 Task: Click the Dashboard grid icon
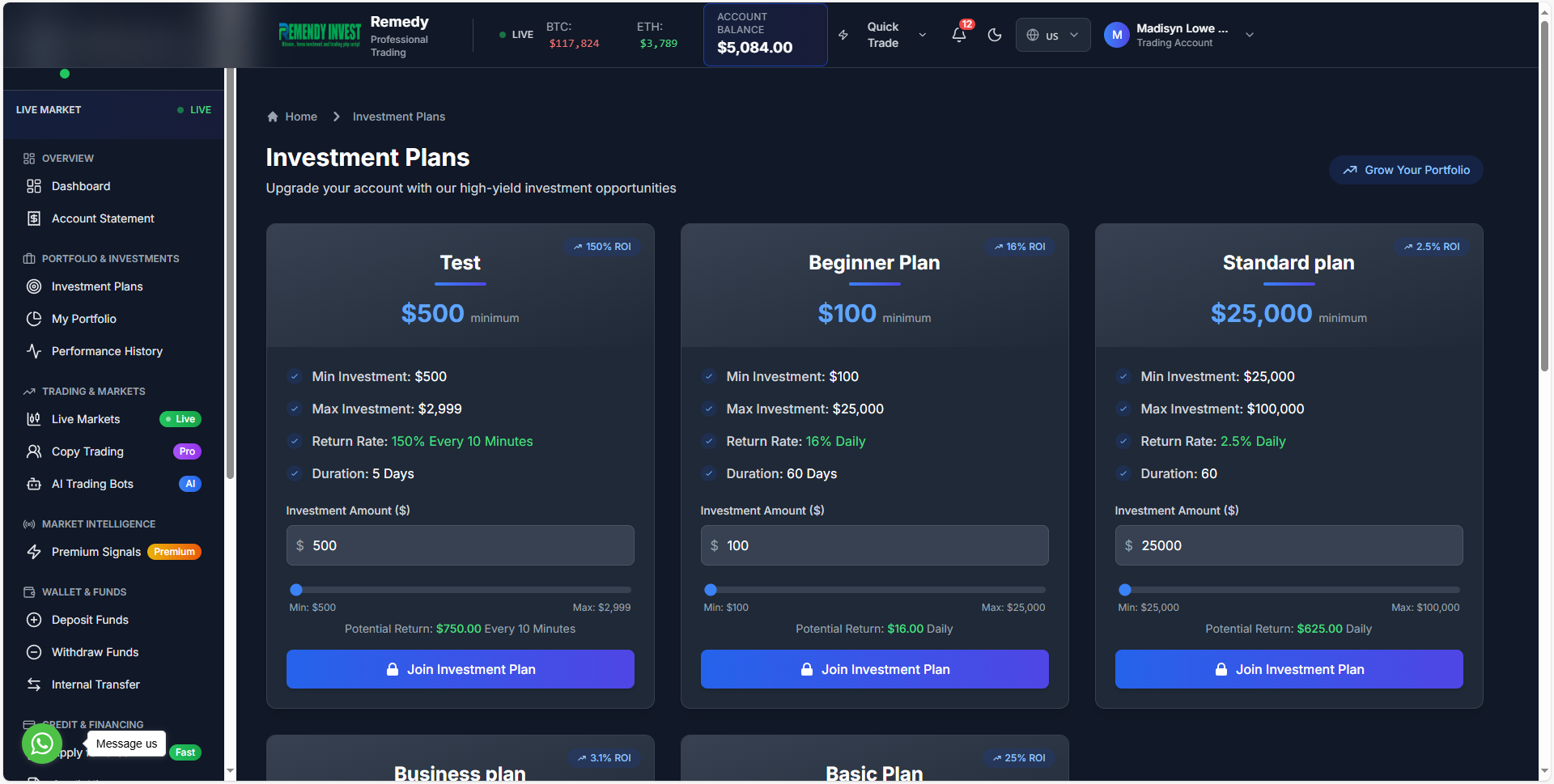pyautogui.click(x=34, y=186)
